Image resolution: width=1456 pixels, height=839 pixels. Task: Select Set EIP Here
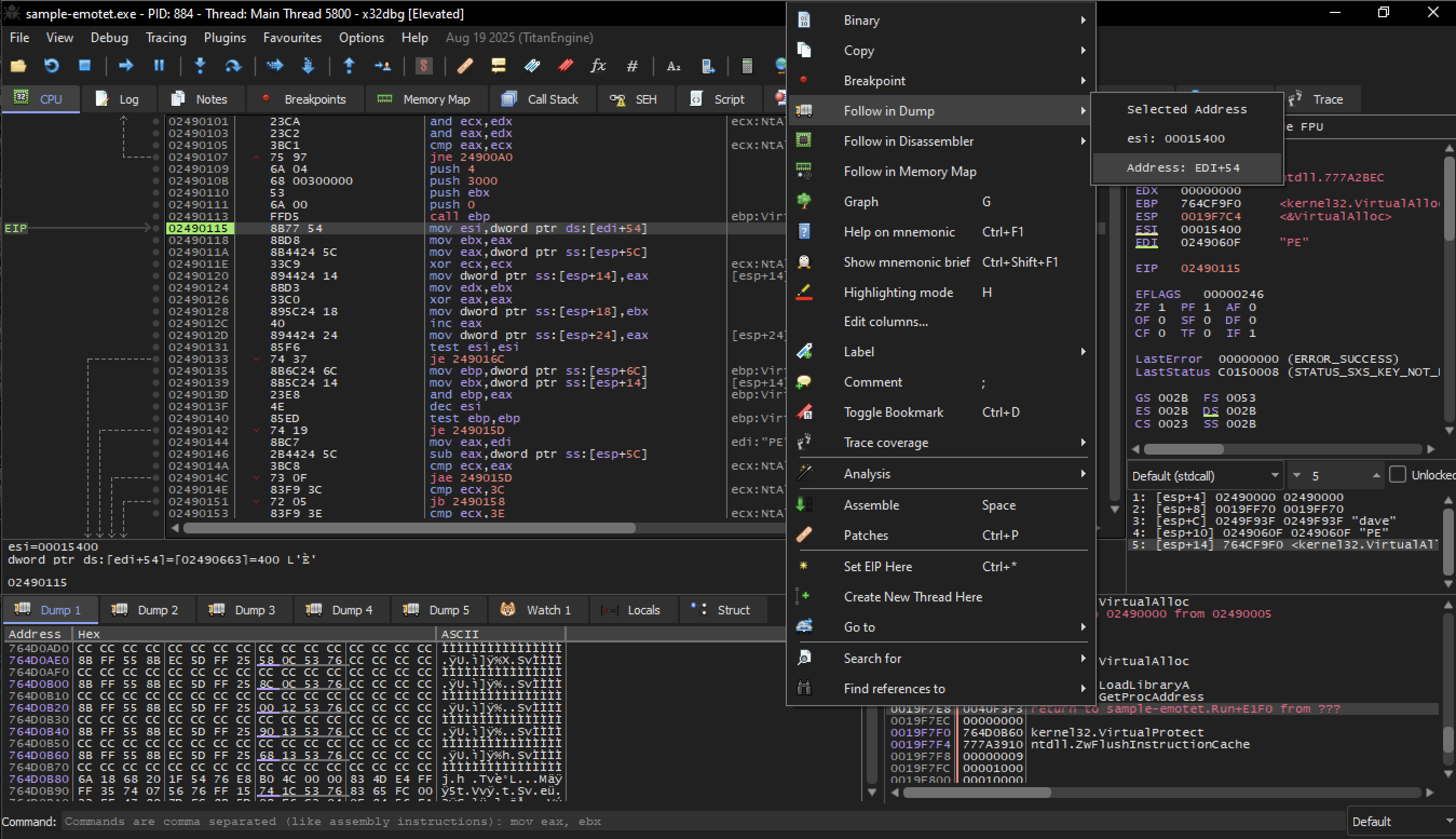[941, 566]
